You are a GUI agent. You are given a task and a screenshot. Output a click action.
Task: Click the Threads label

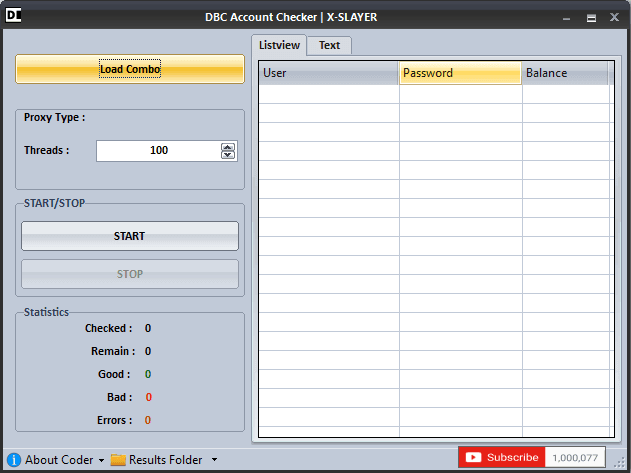(x=46, y=150)
